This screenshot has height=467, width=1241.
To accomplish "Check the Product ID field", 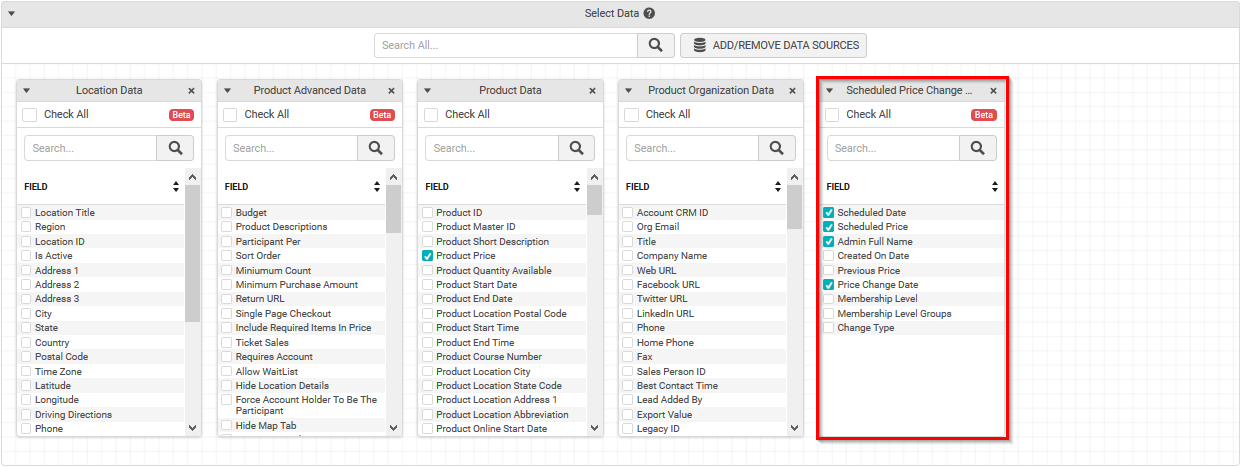I will (428, 213).
